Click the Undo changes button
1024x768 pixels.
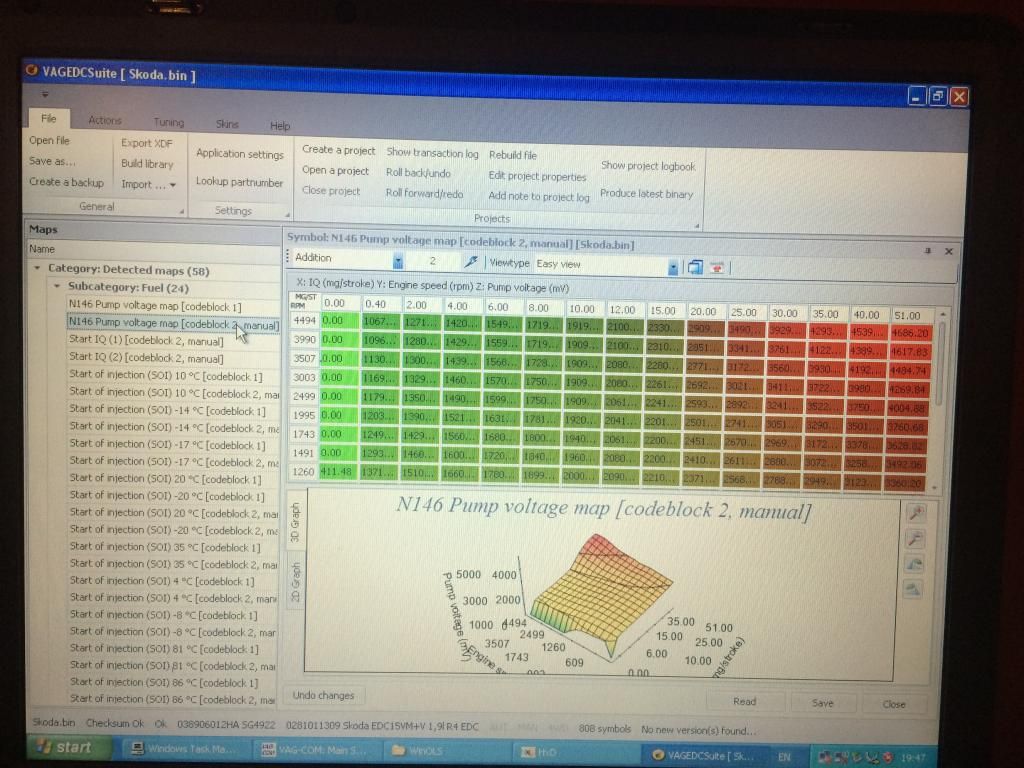pos(323,696)
